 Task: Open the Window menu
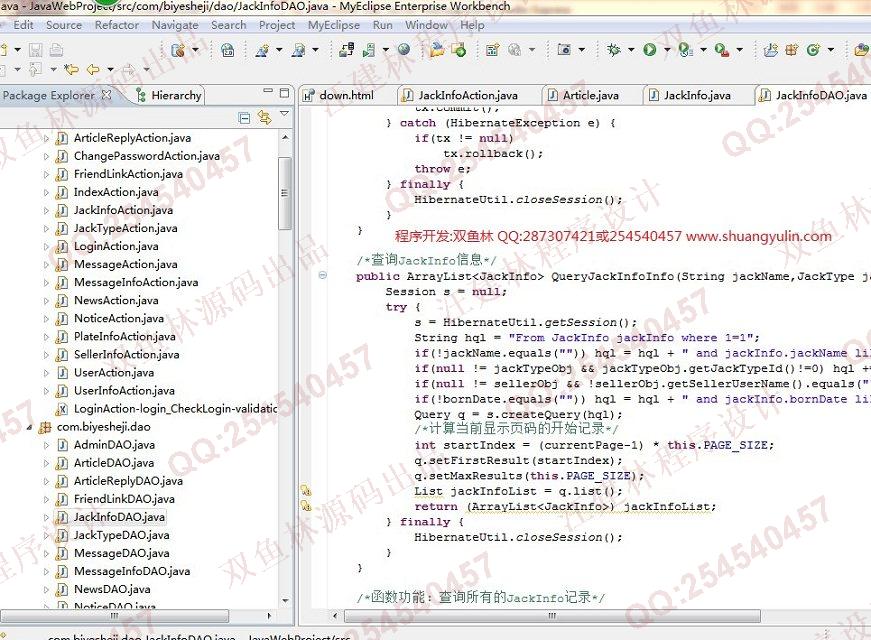click(426, 25)
